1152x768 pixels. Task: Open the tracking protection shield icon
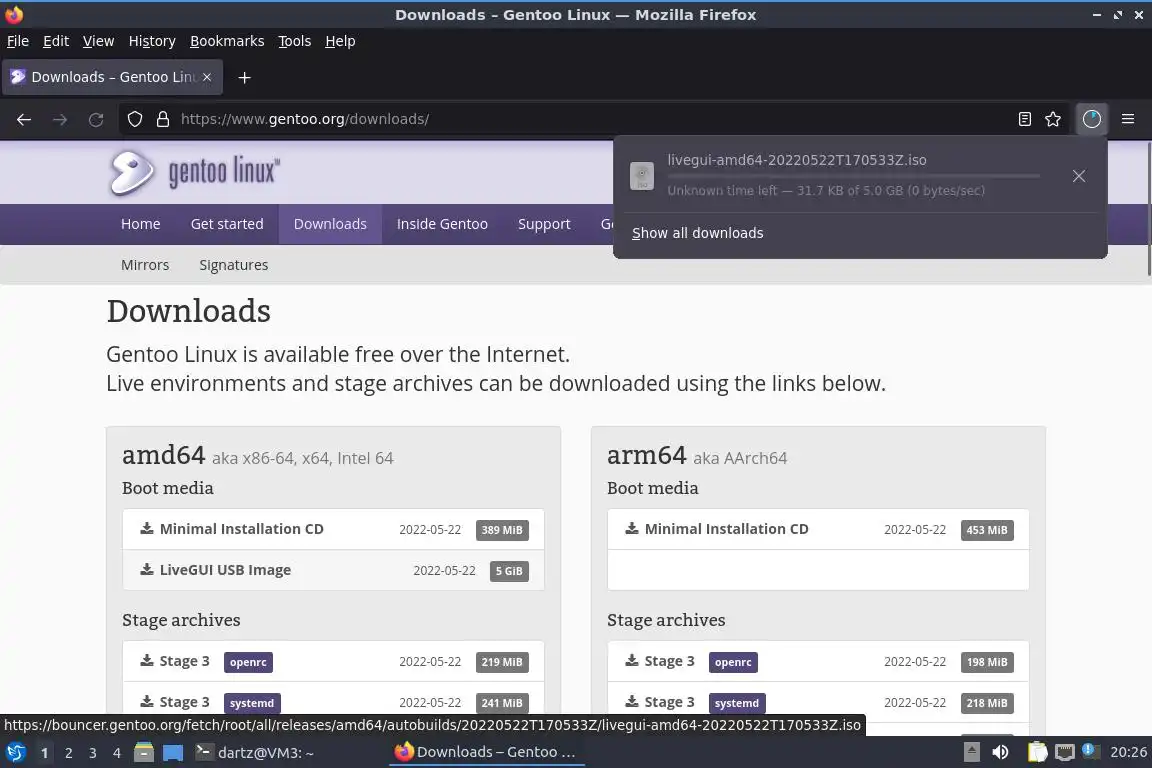pos(135,119)
